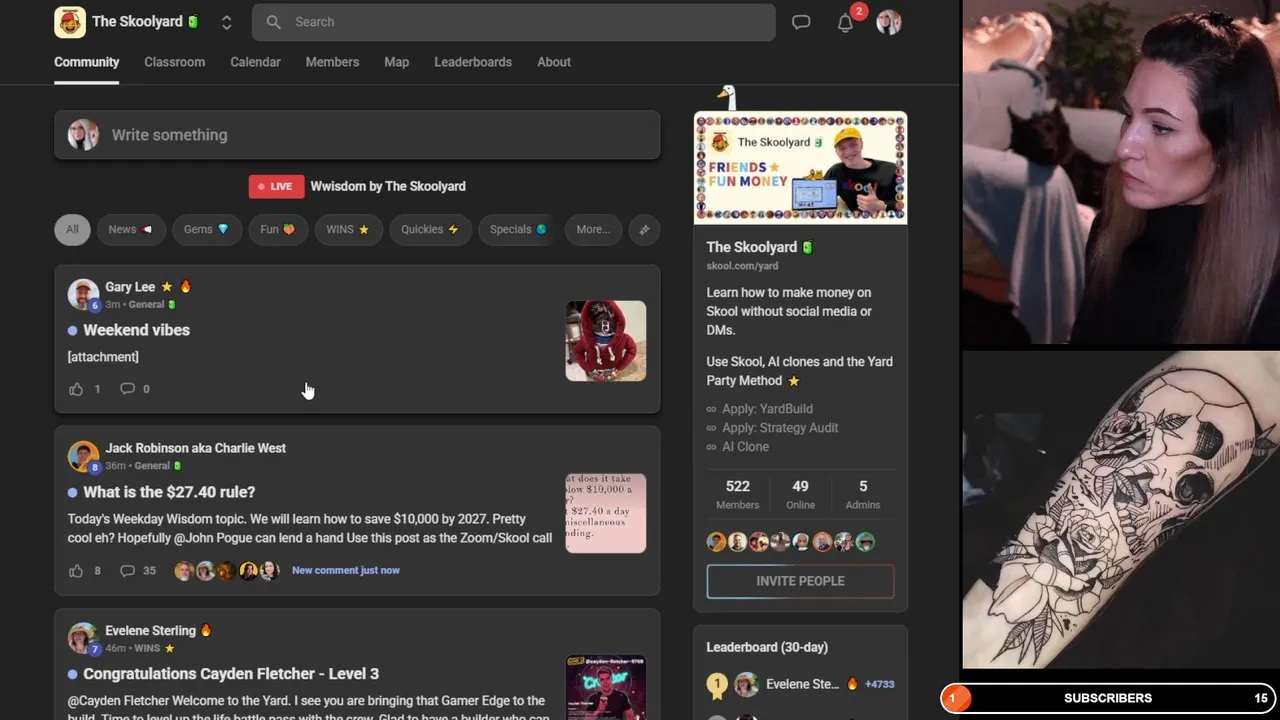The width and height of the screenshot is (1280, 720).
Task: Open the $27.40 rule post thumbnail
Action: click(x=606, y=513)
